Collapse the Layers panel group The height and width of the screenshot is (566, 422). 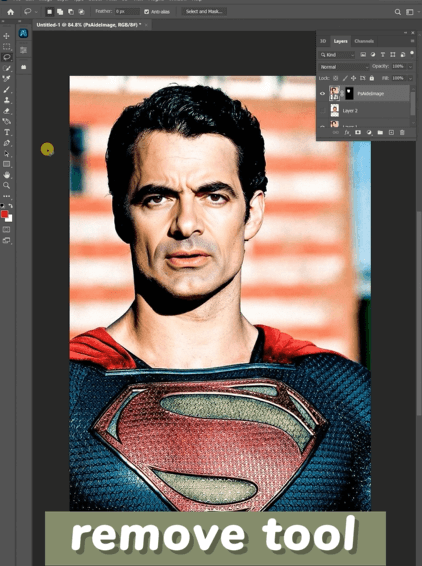(x=406, y=32)
